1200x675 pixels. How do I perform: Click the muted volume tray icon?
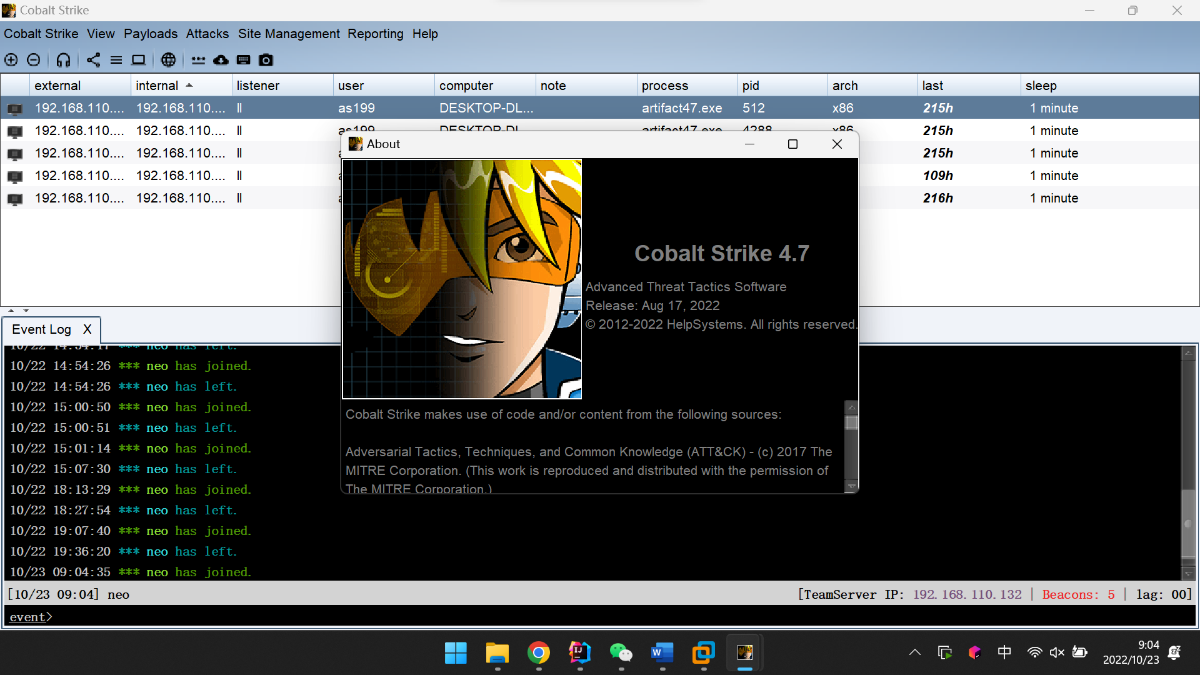point(1057,653)
